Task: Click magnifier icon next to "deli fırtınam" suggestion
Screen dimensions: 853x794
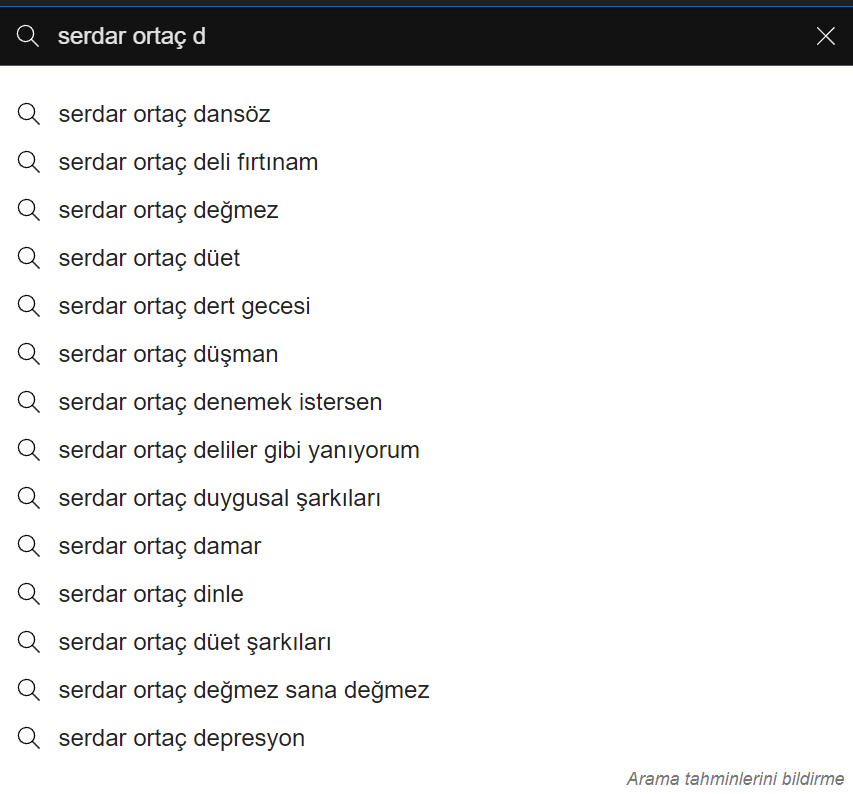Action: point(28,162)
